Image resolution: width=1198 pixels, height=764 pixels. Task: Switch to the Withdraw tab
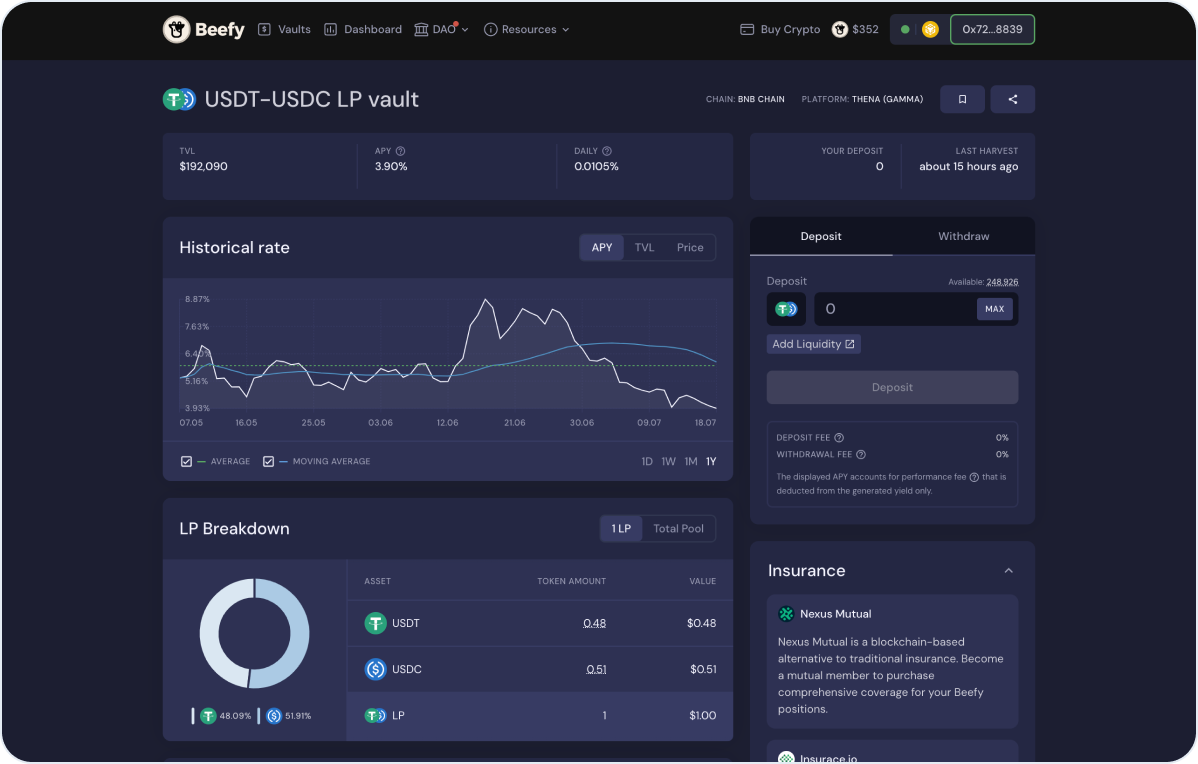point(963,237)
